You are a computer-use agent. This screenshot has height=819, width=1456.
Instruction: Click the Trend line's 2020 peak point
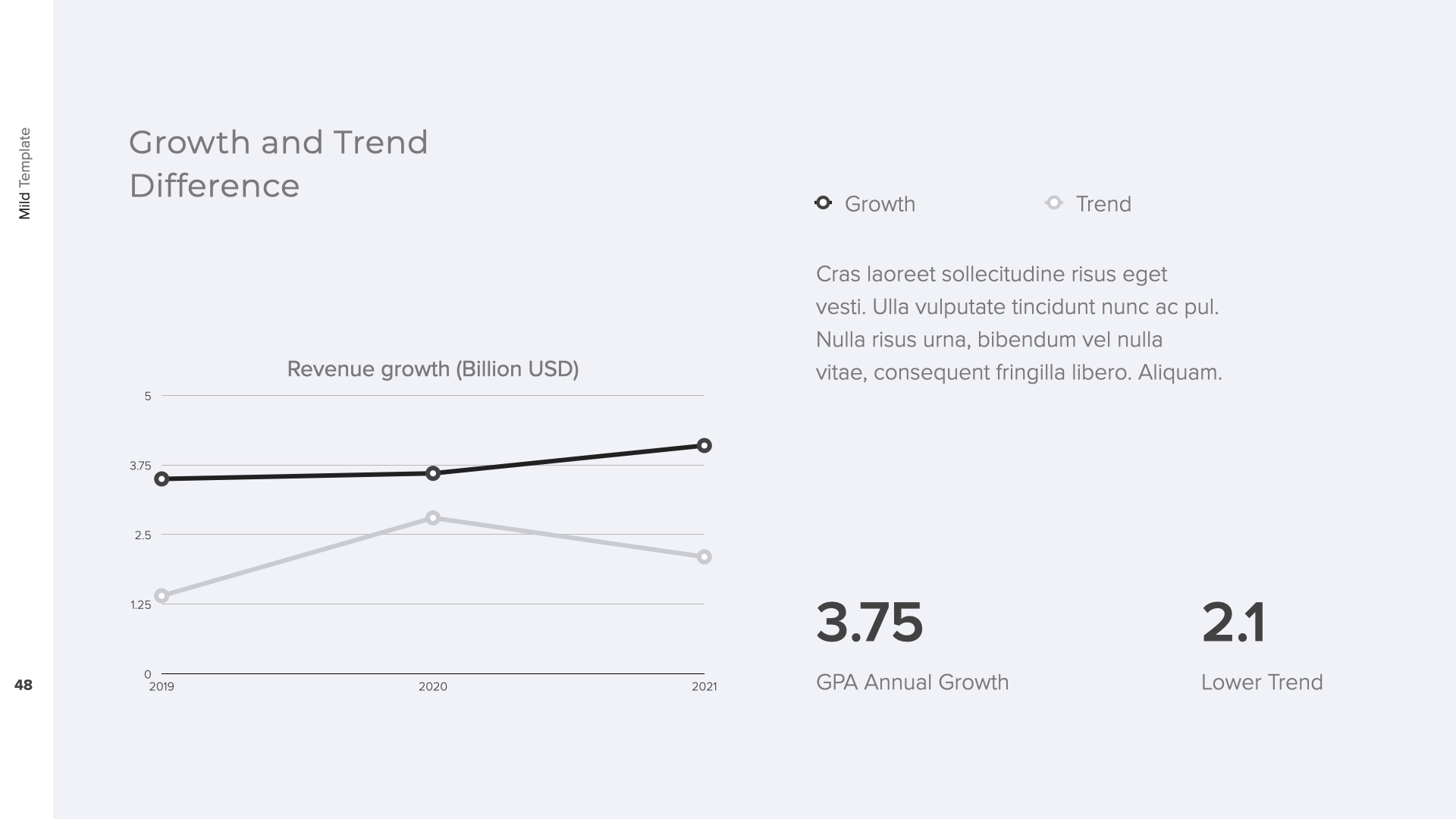(x=433, y=519)
